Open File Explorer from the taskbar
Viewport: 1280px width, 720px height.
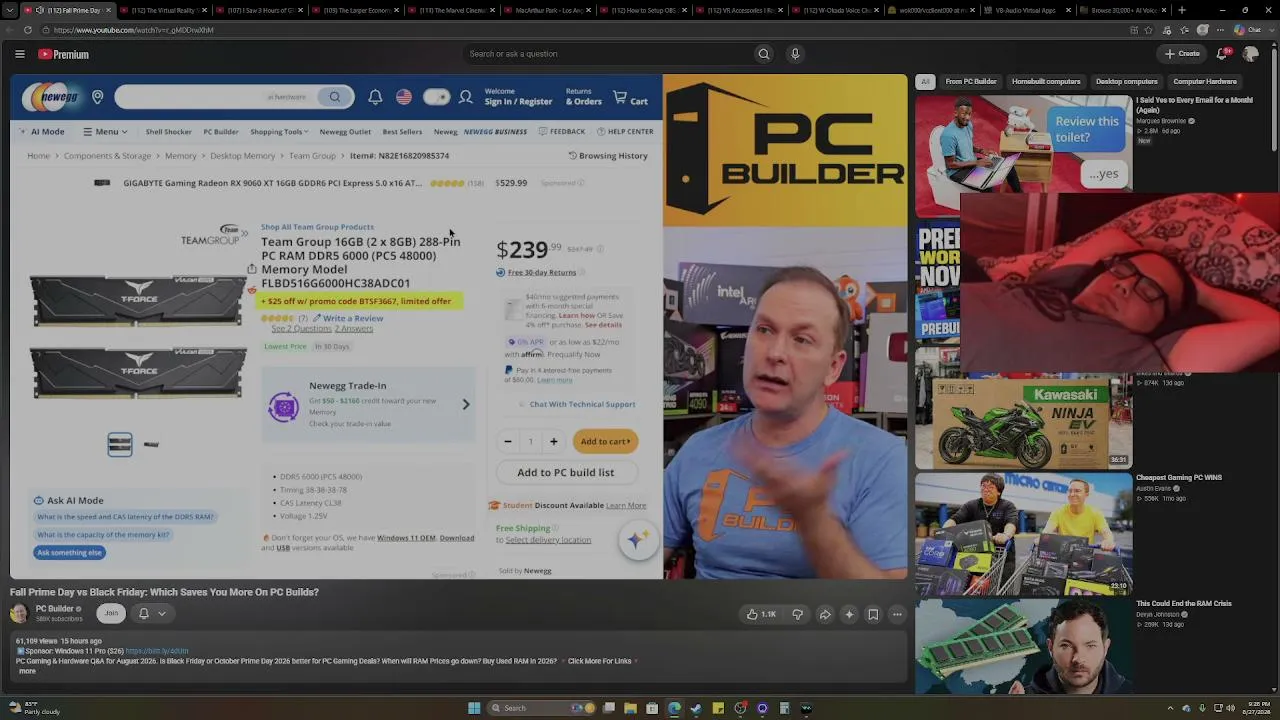(x=630, y=708)
